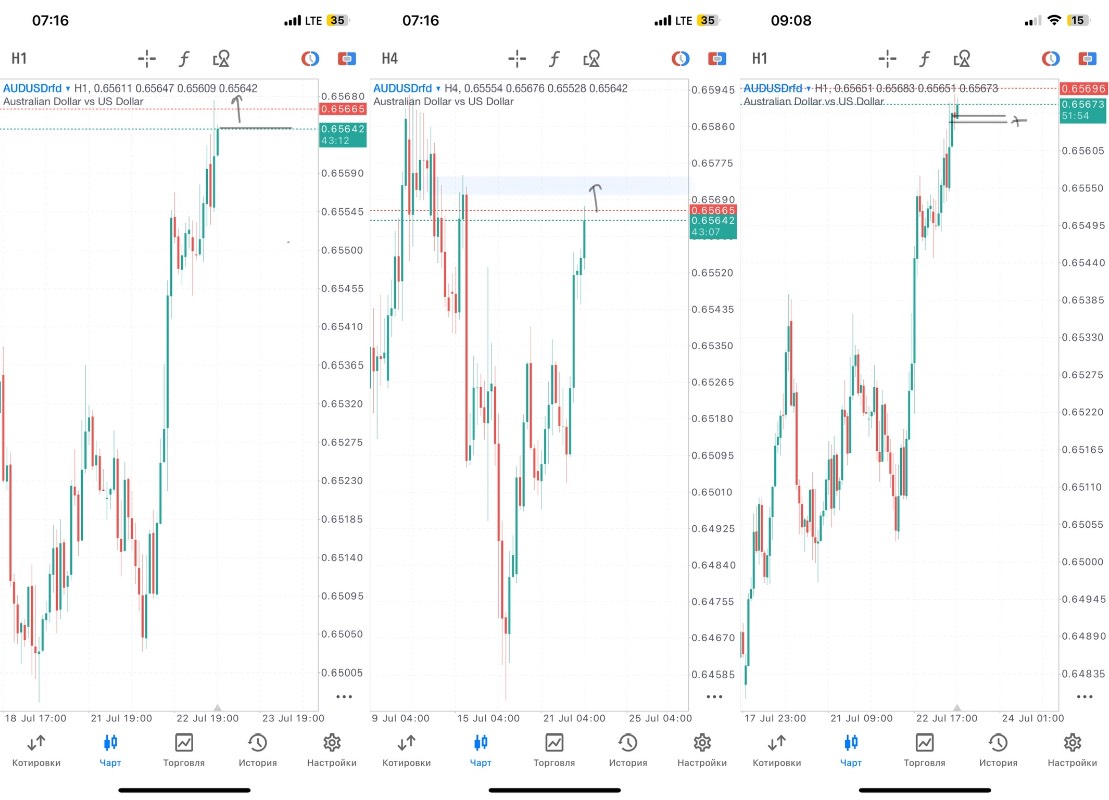Image resolution: width=1109 pixels, height=800 pixels.
Task: Open indicators (f icon) on the H4 chart
Action: click(x=554, y=58)
